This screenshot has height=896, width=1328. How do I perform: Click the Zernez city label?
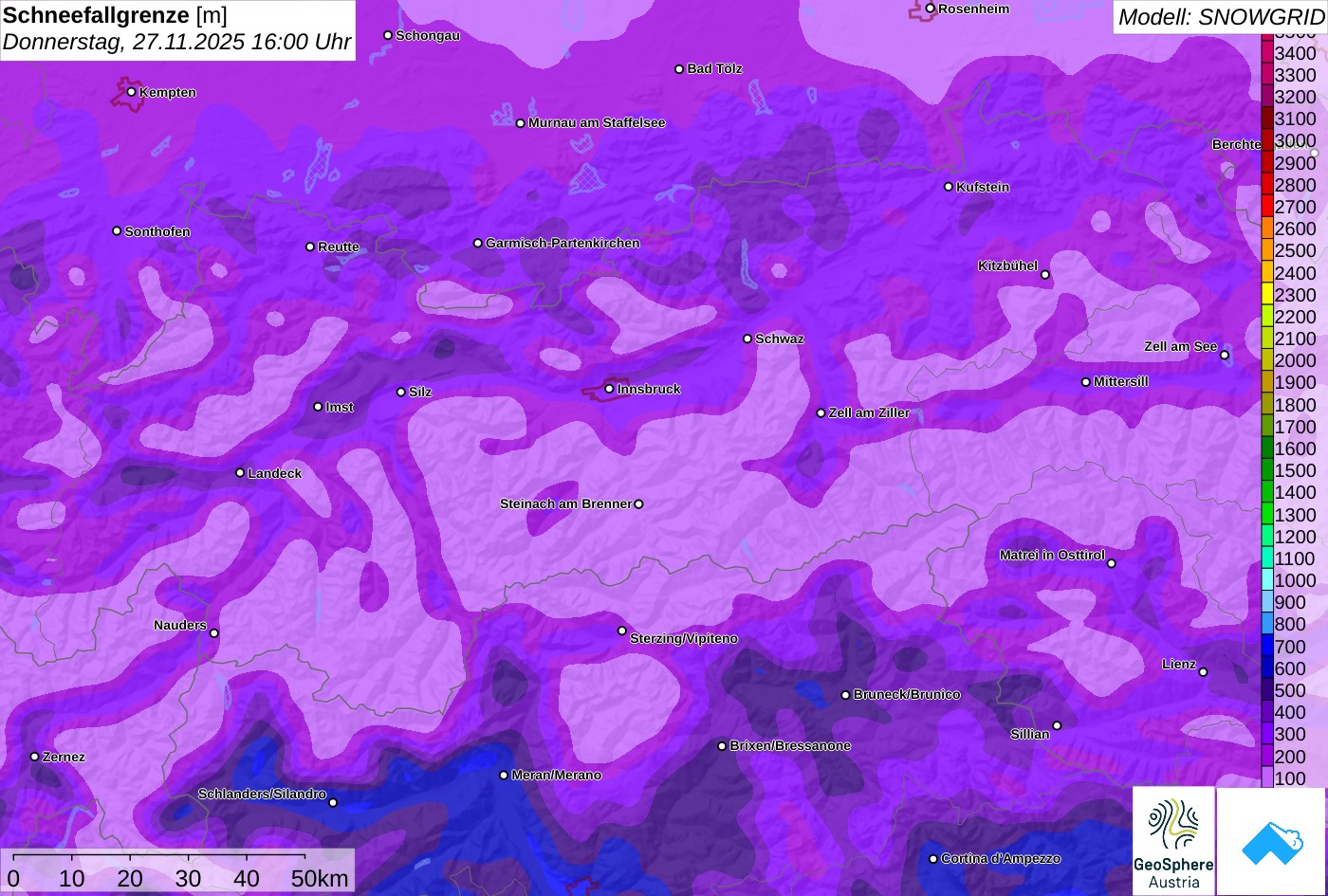click(64, 757)
